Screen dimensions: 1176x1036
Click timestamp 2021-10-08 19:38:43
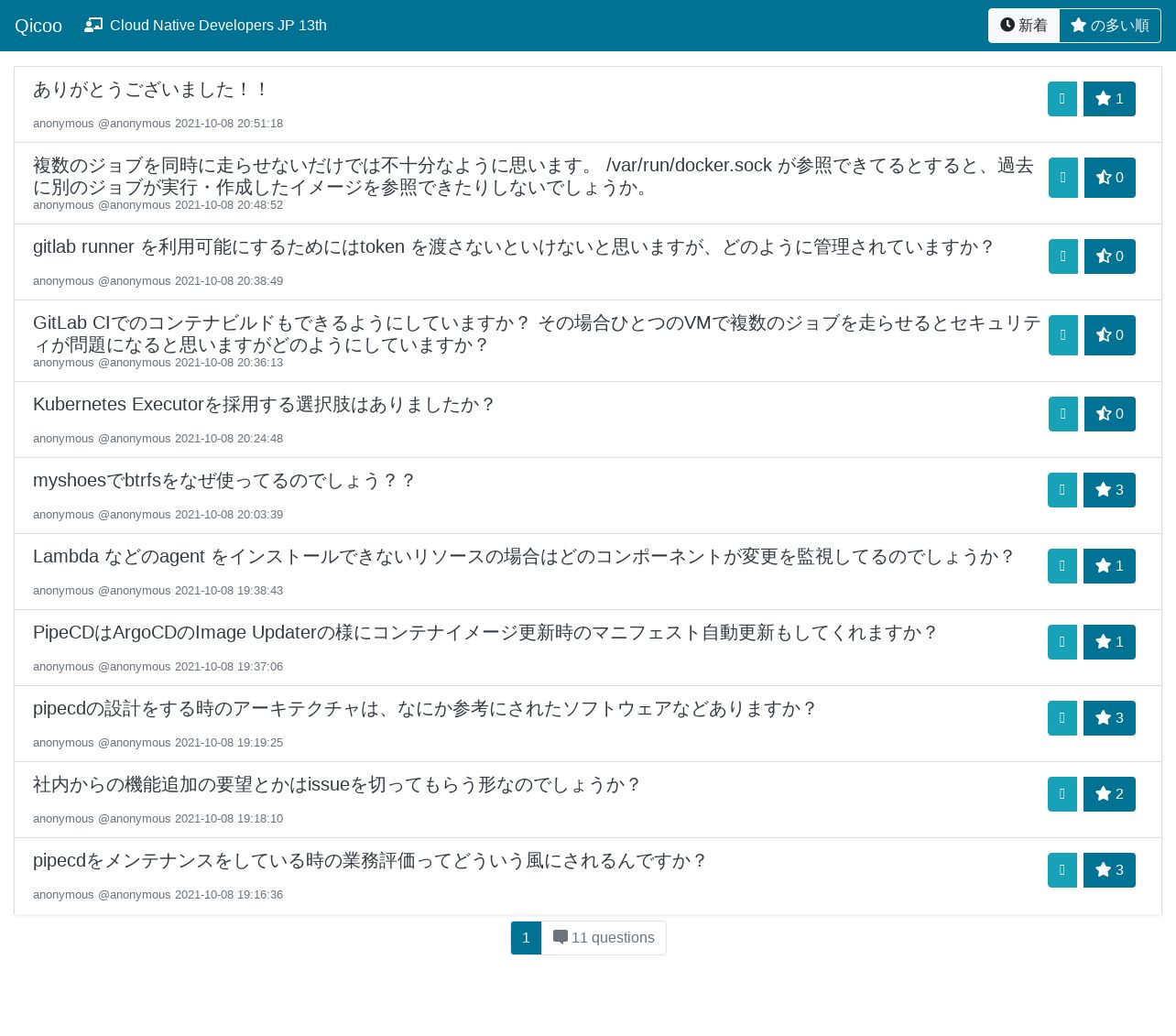click(x=229, y=591)
